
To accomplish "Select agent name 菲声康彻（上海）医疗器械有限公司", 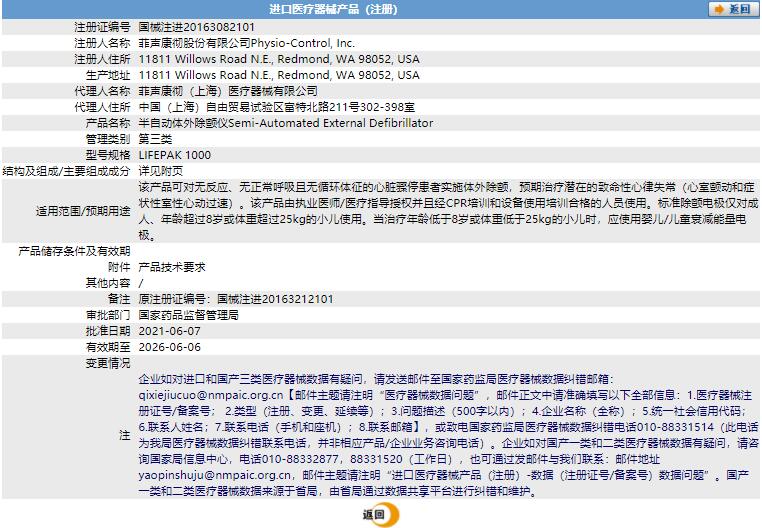I will point(228,91).
